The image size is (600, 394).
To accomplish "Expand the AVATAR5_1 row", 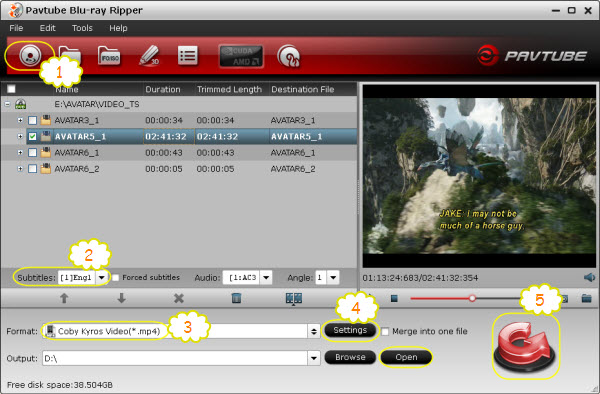I will point(20,136).
